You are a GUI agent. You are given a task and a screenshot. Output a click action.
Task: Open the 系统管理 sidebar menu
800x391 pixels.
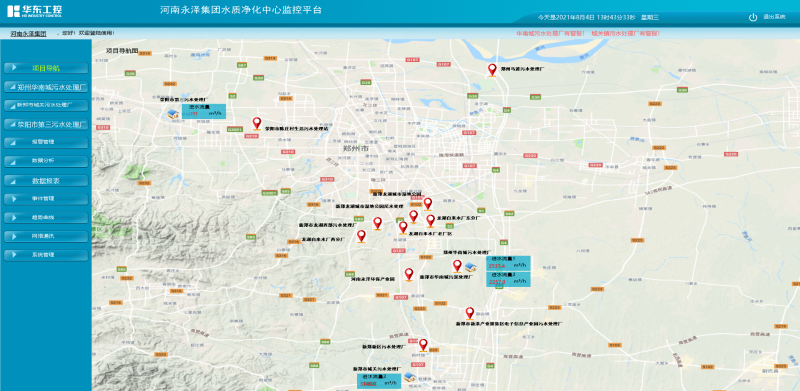pos(46,254)
